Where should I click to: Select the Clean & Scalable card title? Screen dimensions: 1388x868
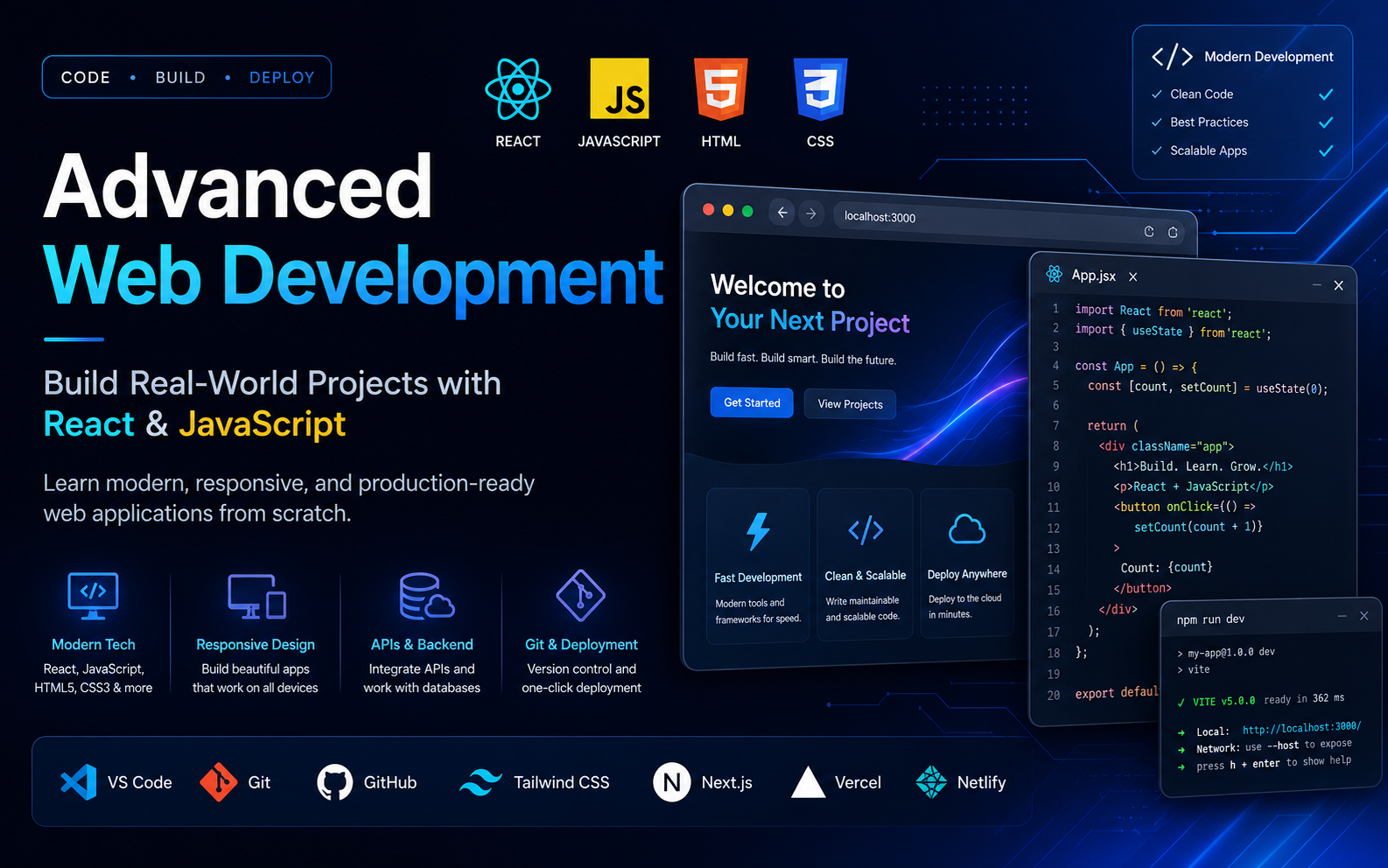point(866,576)
